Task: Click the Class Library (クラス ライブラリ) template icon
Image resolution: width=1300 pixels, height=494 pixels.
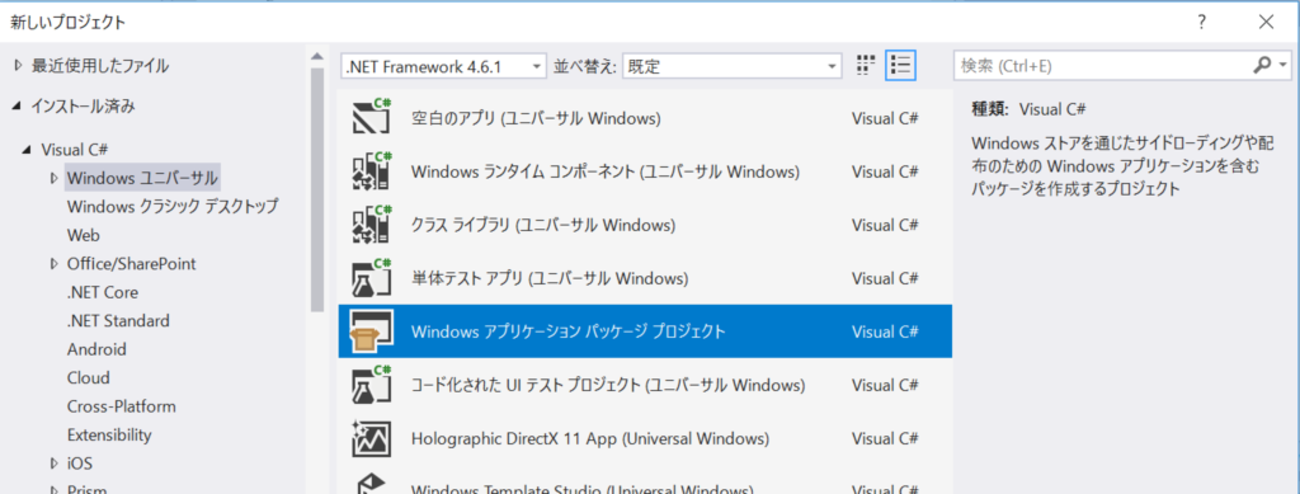Action: [372, 225]
